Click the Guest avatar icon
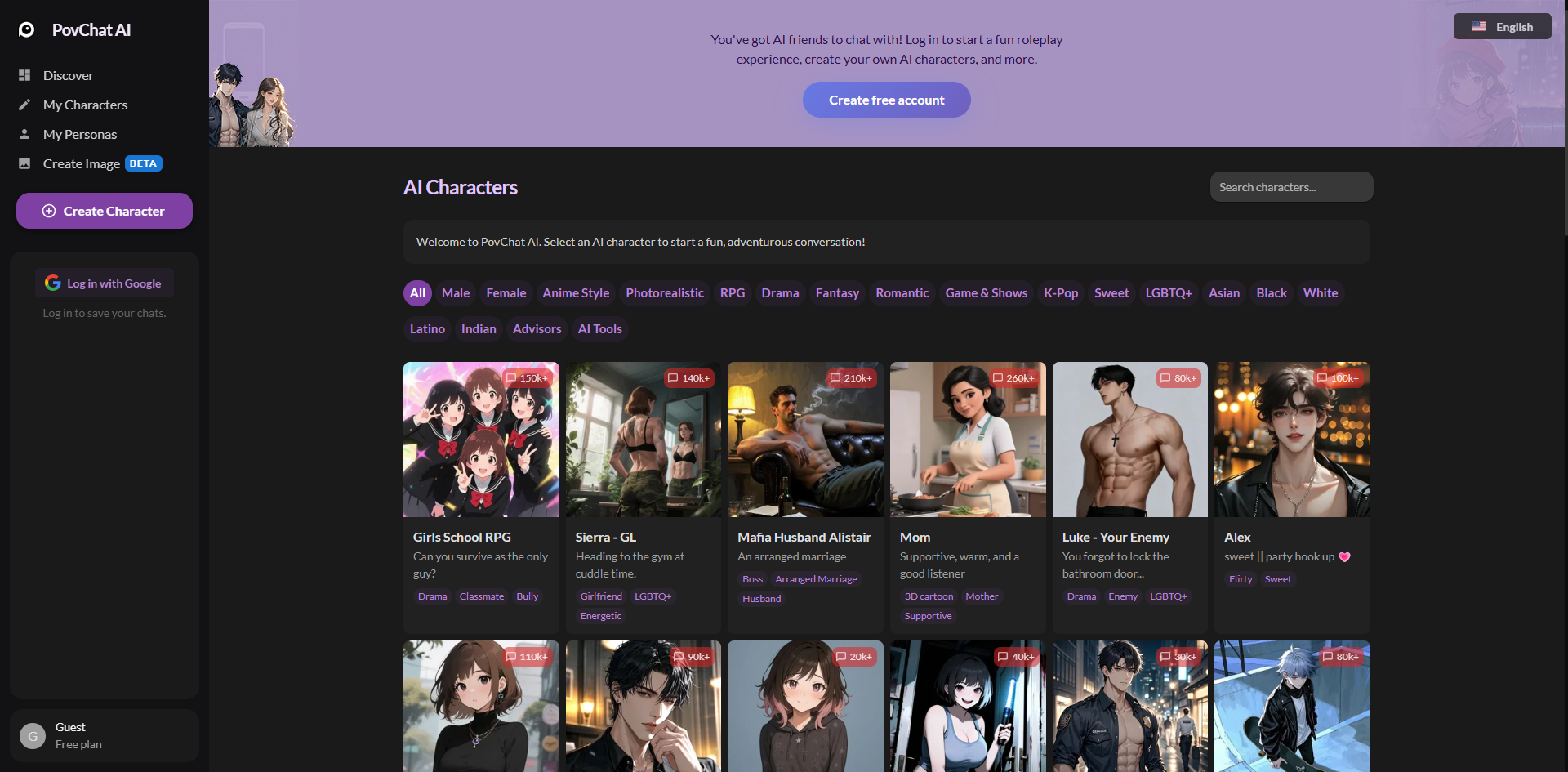Viewport: 1568px width, 772px height. click(x=33, y=735)
